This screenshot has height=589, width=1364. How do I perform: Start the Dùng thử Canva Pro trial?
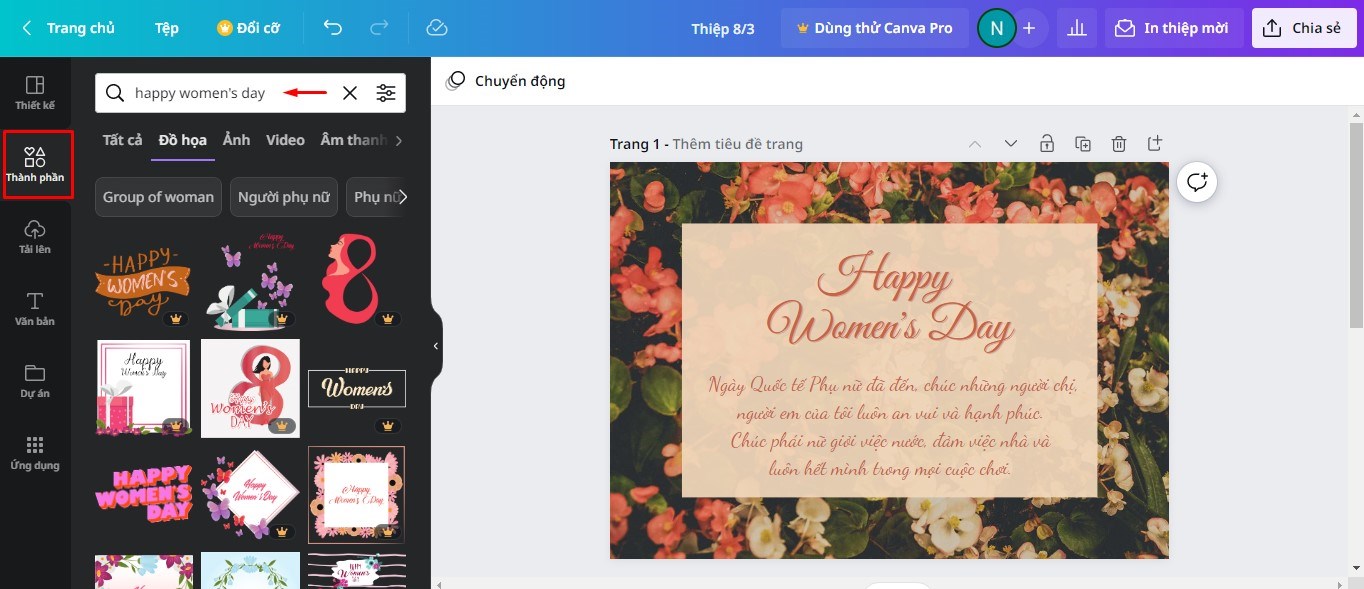pos(874,28)
